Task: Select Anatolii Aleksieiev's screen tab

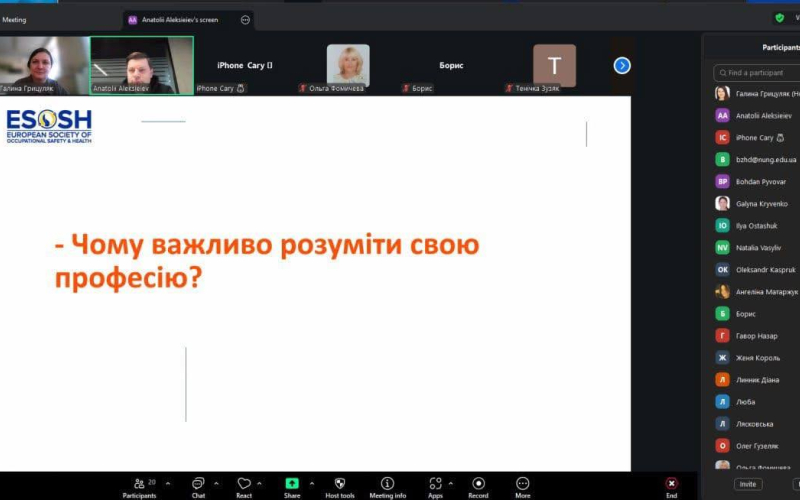Action: [178, 19]
